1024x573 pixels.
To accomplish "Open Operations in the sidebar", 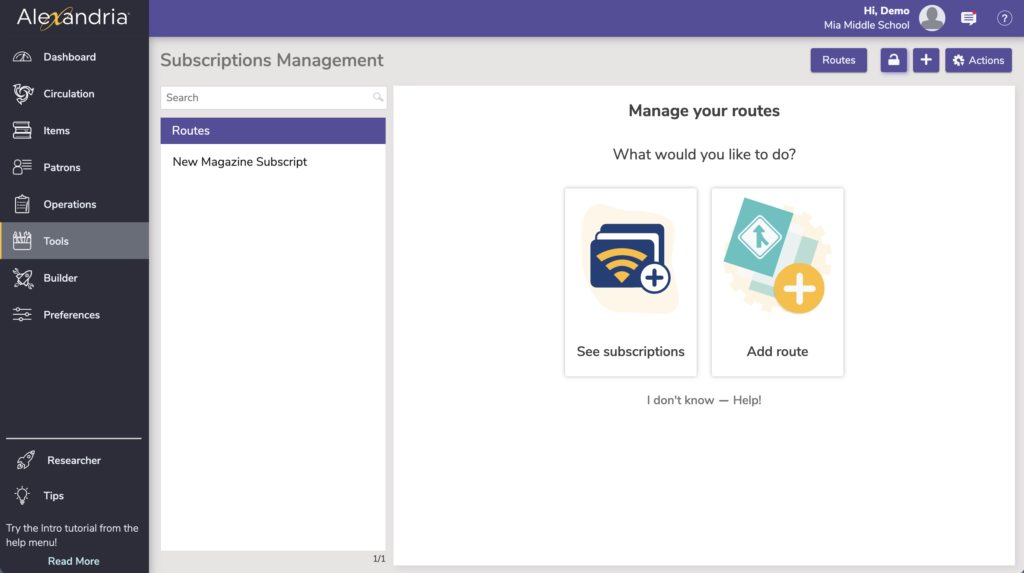I will point(69,204).
